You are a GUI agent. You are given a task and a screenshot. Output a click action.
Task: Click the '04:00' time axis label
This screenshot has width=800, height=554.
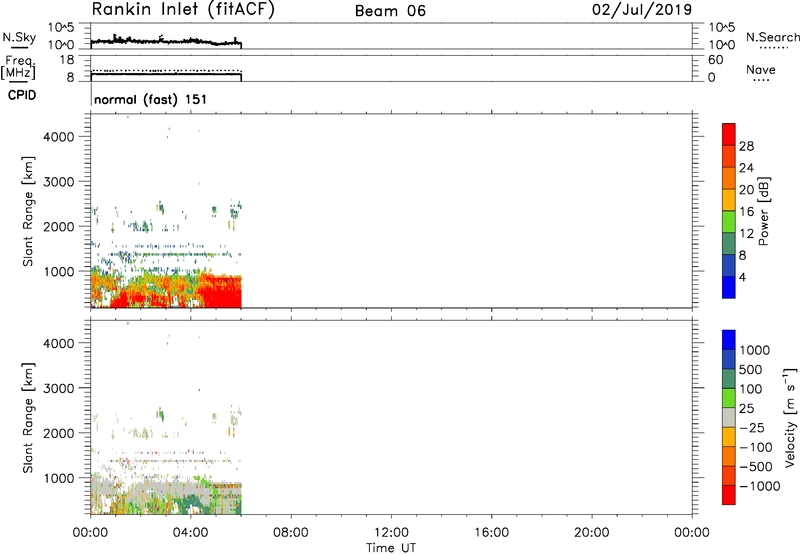191,533
